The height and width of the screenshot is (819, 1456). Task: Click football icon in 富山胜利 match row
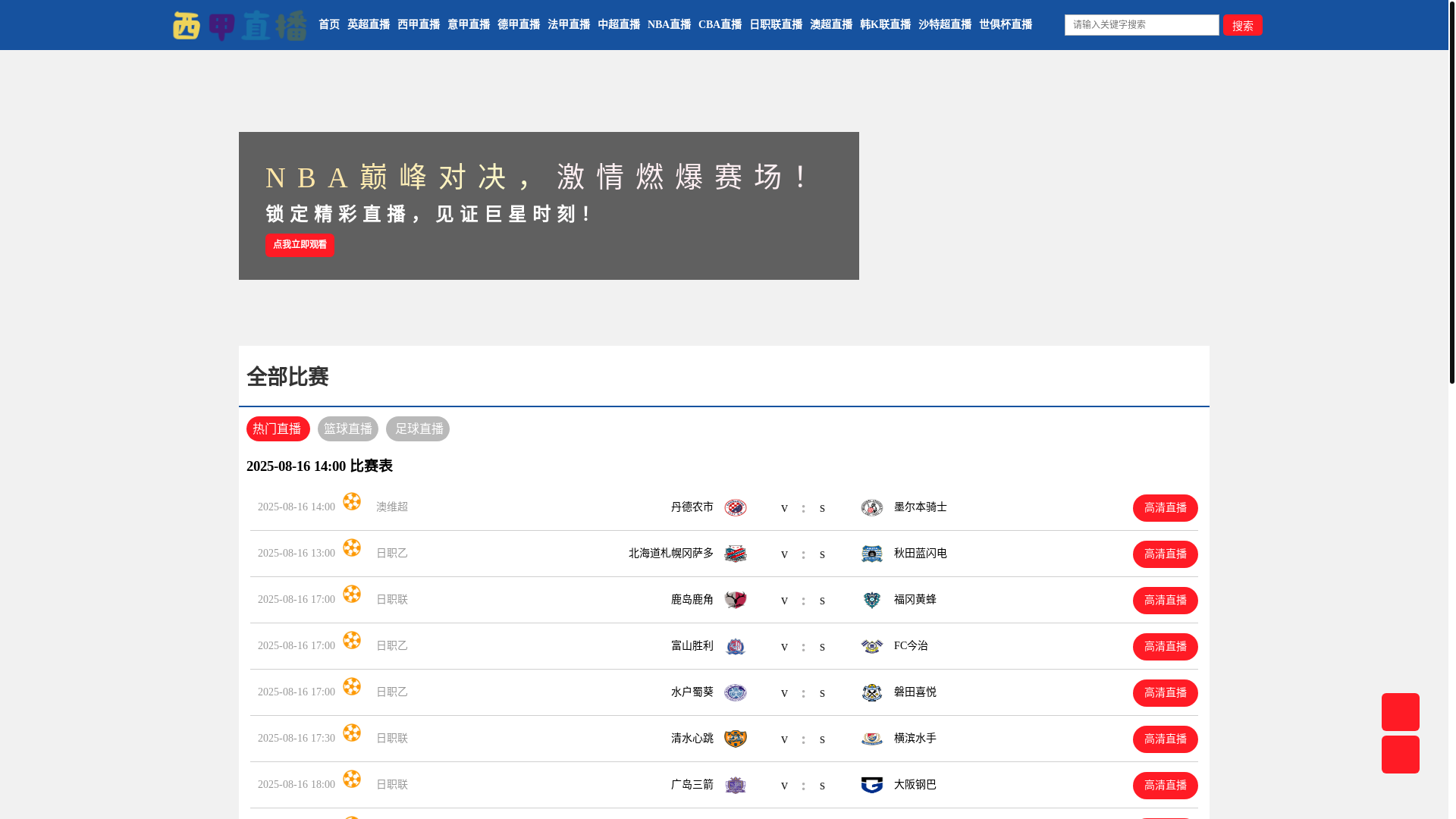352,640
